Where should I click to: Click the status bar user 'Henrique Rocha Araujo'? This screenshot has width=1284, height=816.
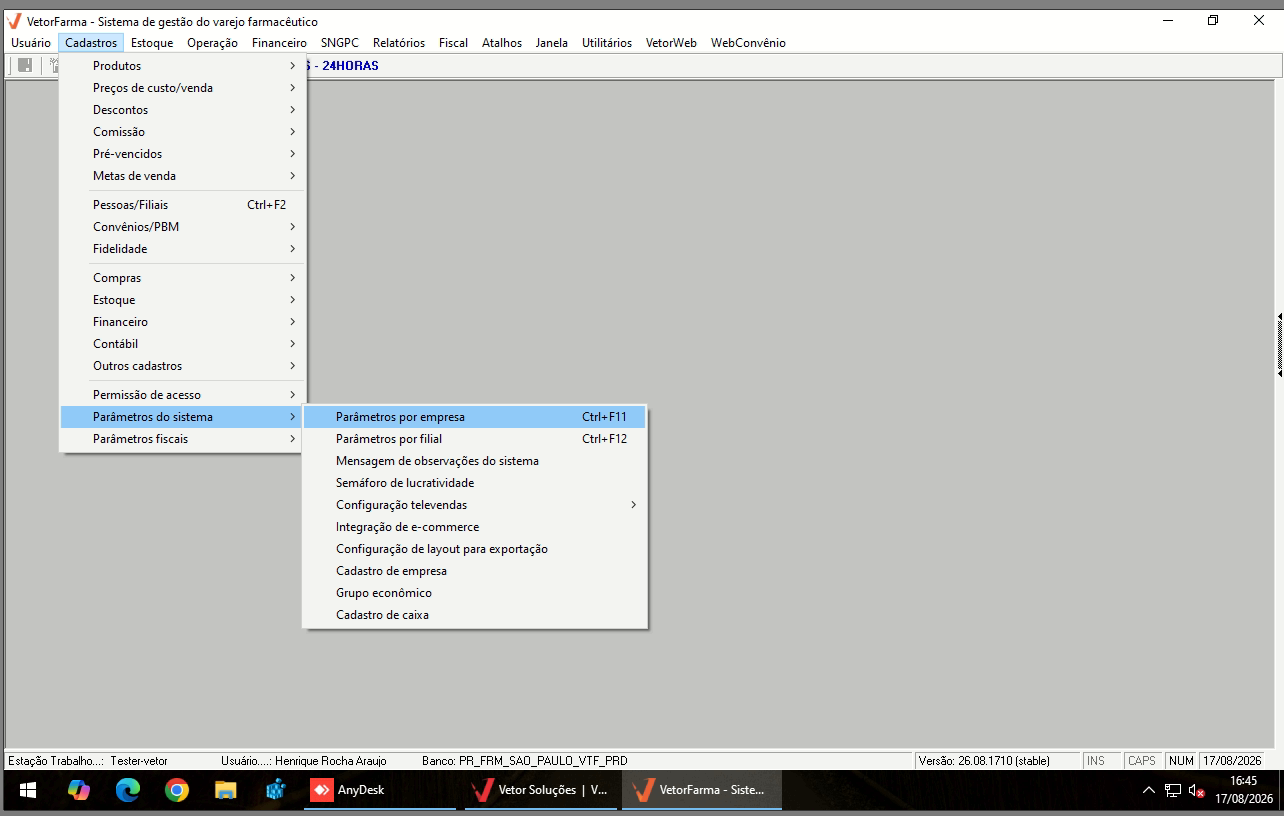(x=331, y=761)
